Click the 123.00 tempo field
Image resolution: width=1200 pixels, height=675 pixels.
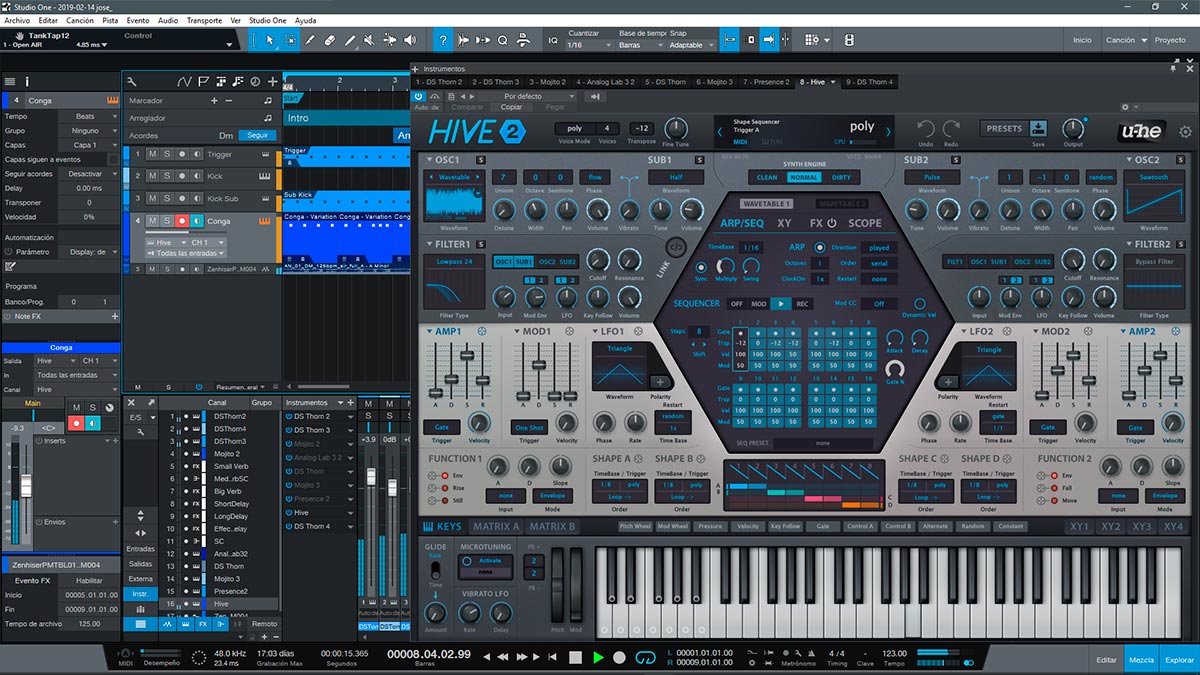point(894,653)
